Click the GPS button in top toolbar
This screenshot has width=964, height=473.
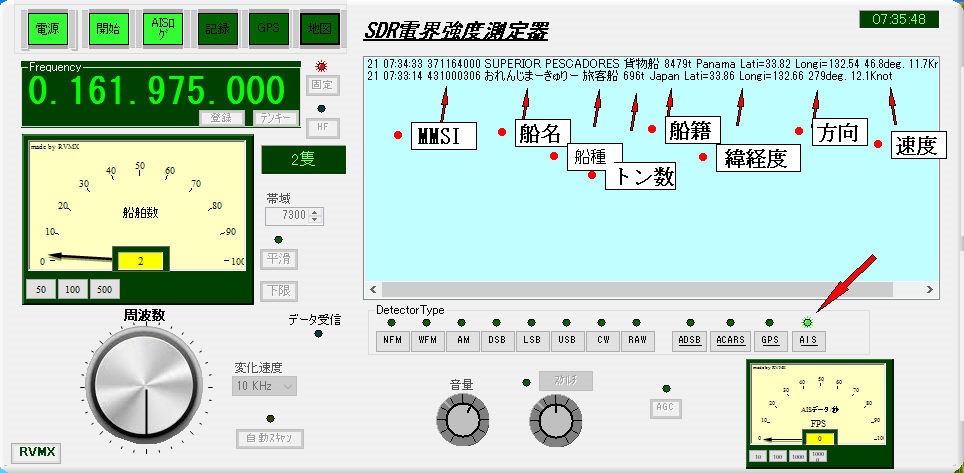pos(267,29)
